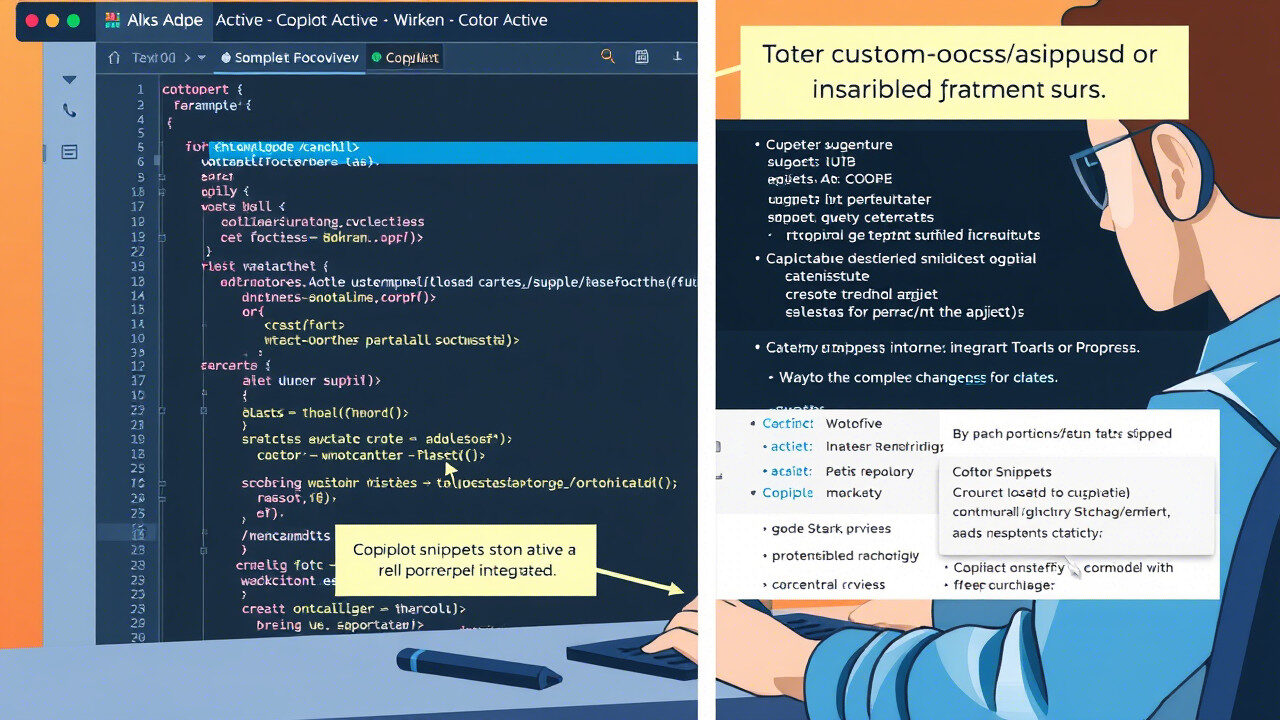Open the document list icon in sidebar
The image size is (1280, 720).
pyautogui.click(x=69, y=152)
